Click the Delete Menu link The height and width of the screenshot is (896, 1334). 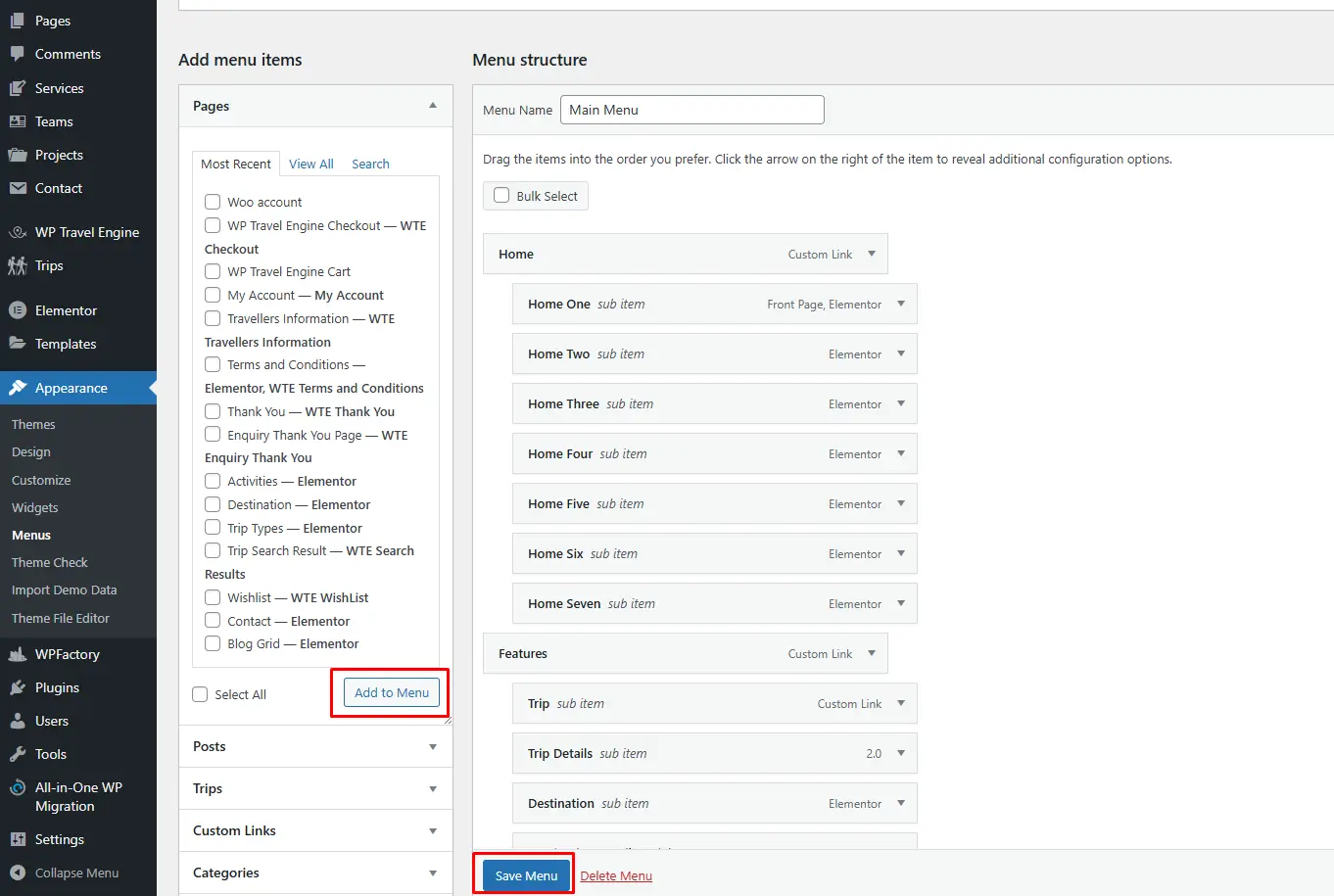616,875
